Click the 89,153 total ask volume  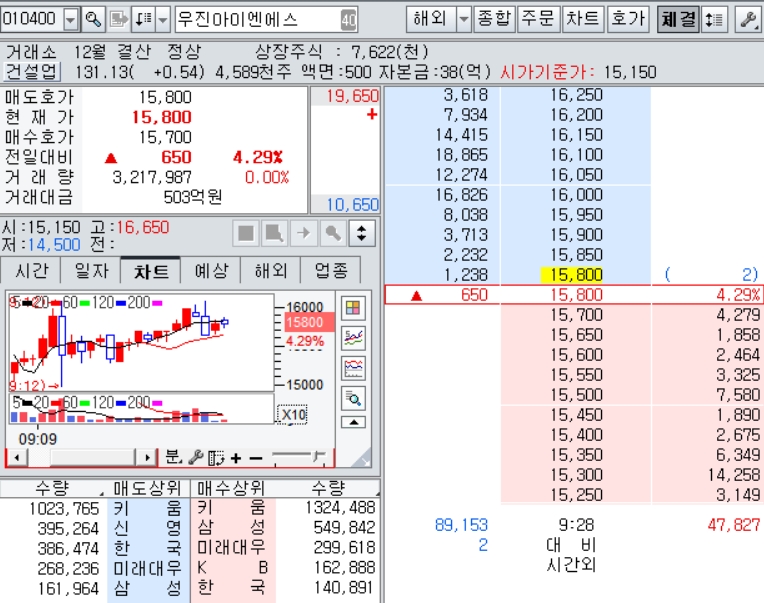[461, 525]
